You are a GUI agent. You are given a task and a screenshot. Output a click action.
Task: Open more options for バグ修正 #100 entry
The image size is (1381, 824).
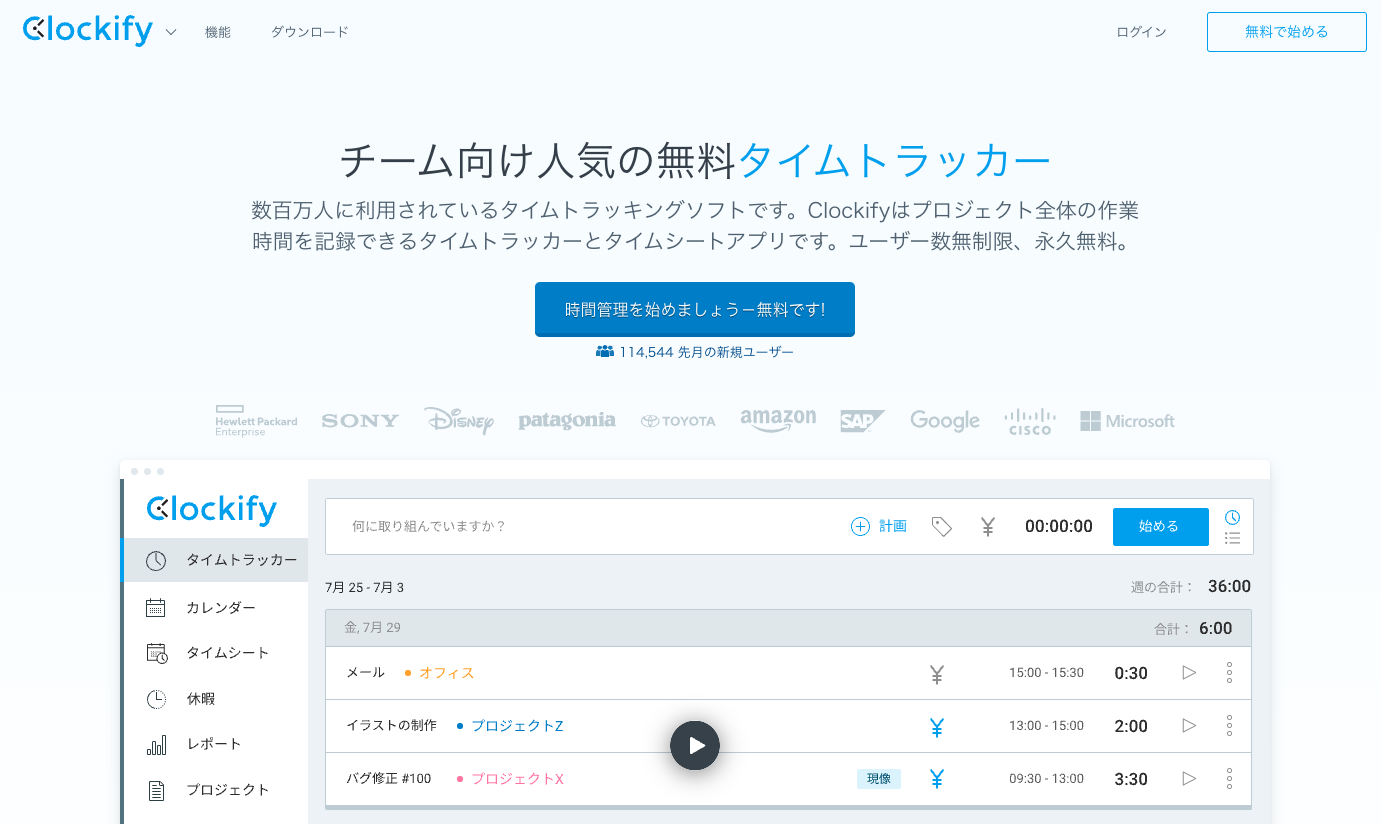pos(1229,779)
